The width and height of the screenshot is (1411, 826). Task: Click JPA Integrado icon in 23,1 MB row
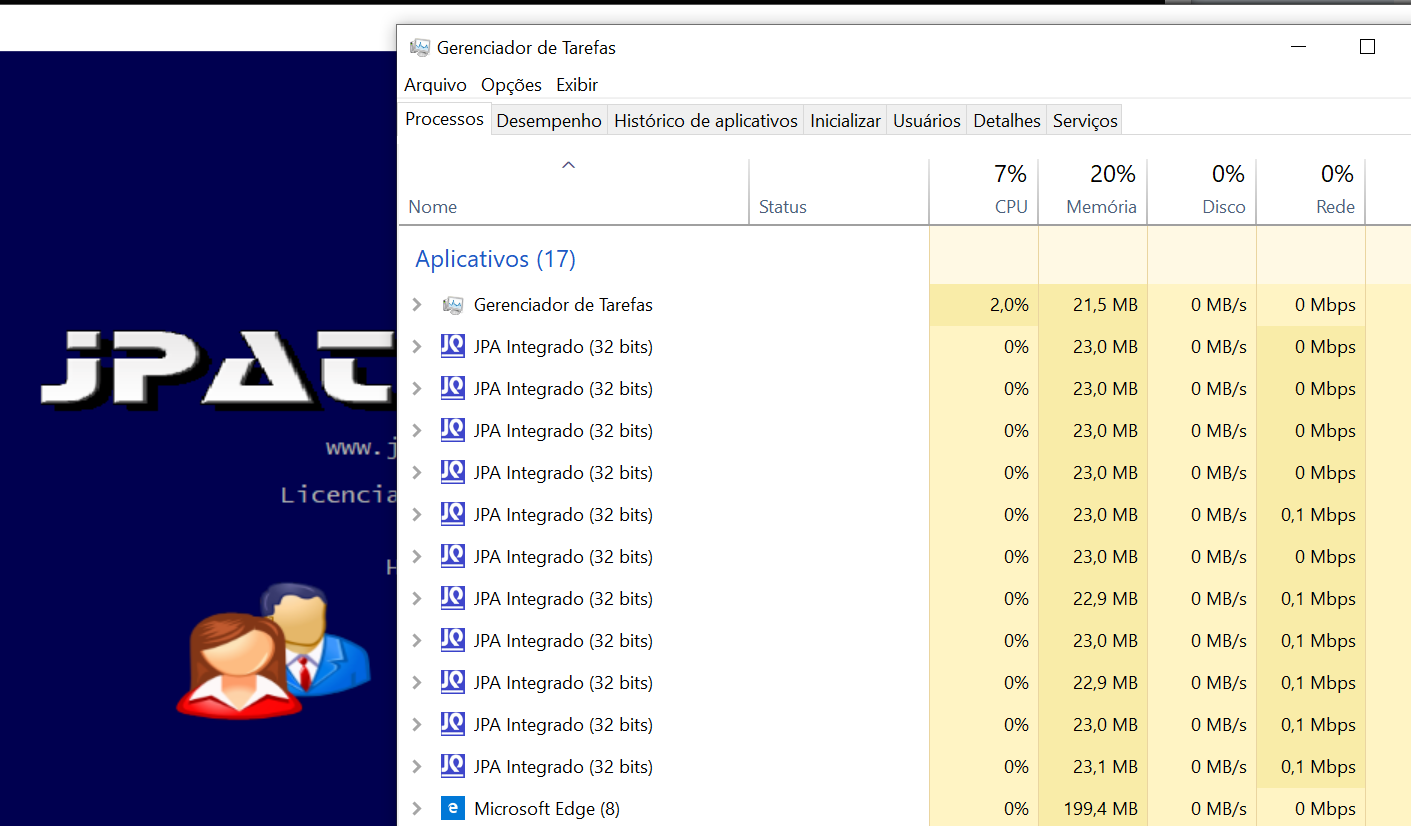click(453, 767)
